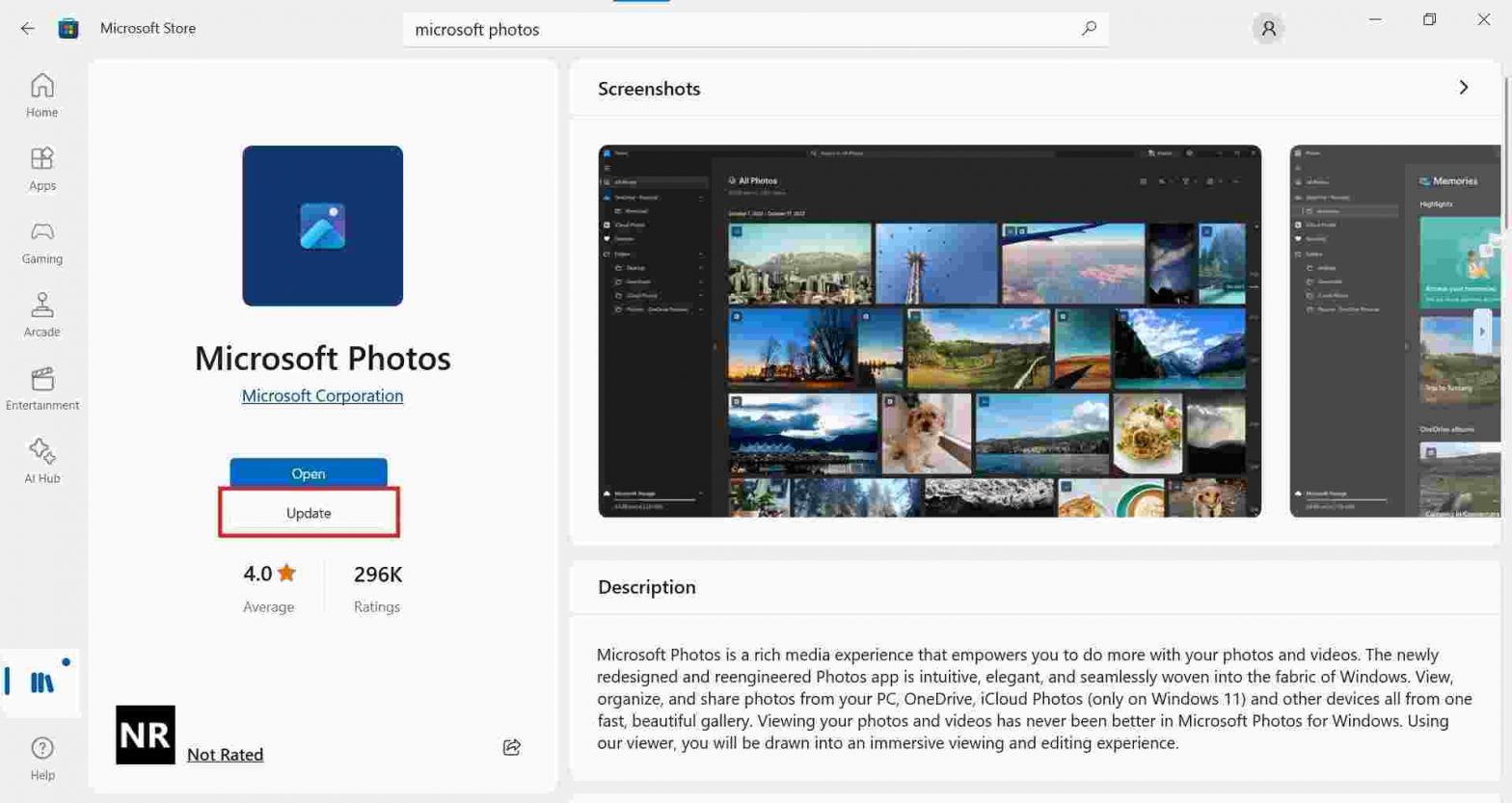1512x803 pixels.
Task: Open the Home section in sidebar
Action: click(x=41, y=95)
